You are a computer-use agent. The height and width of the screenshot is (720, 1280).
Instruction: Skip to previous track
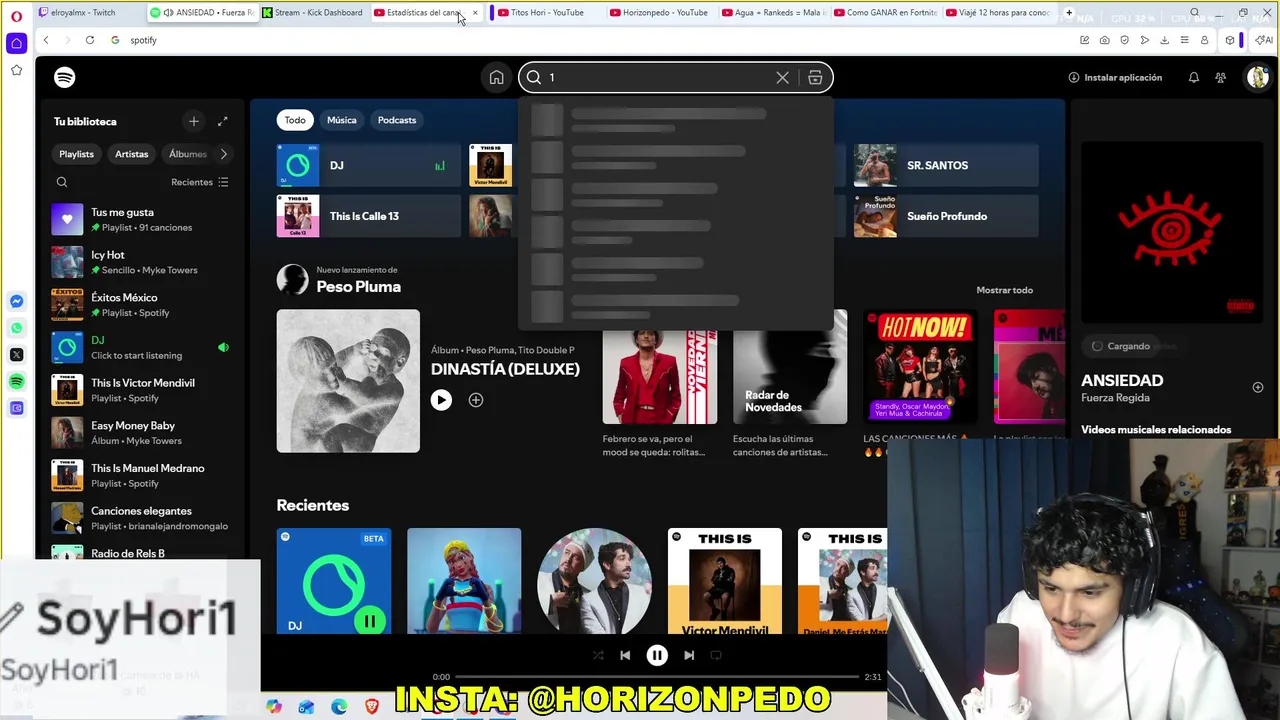click(625, 655)
